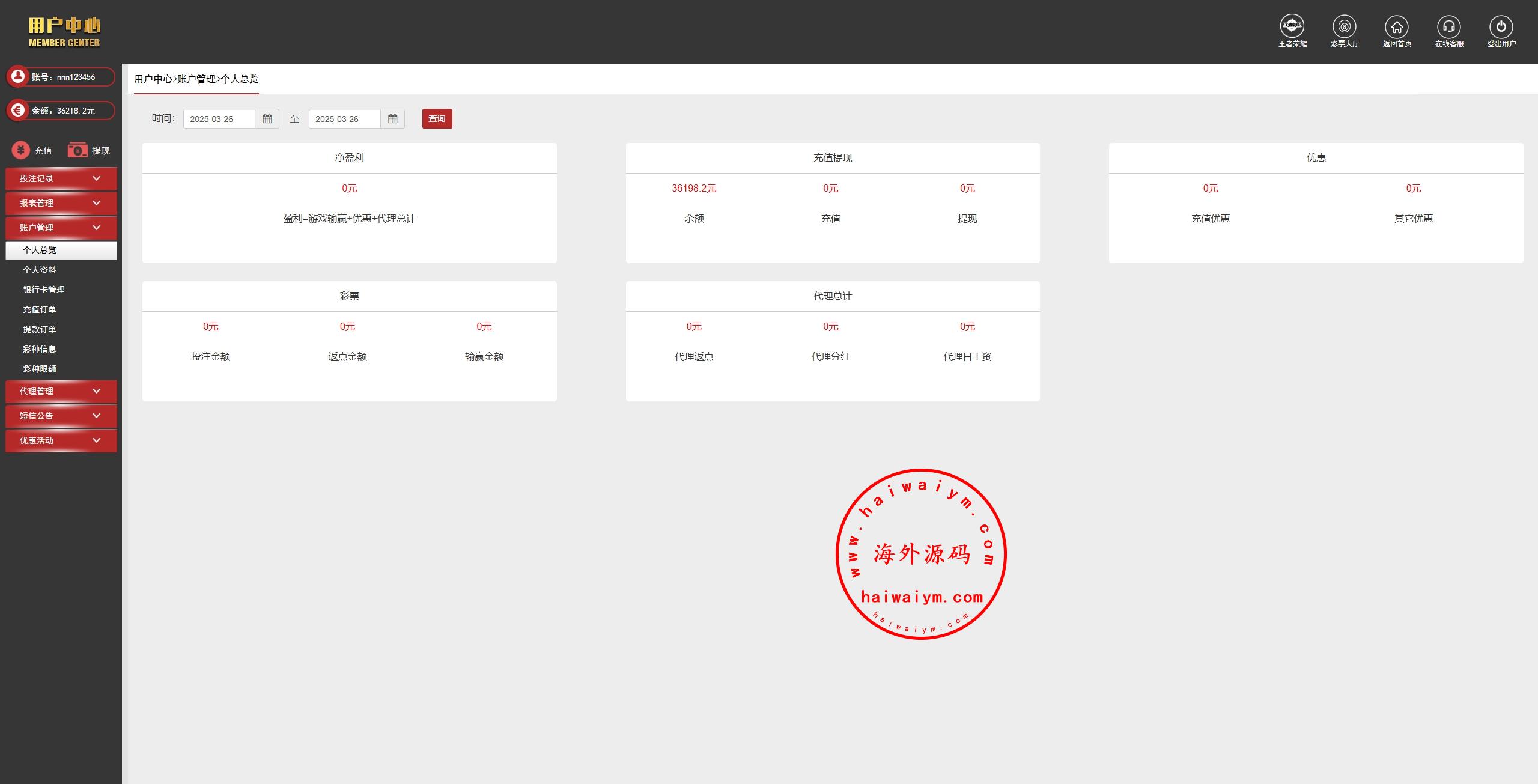Open 充值订单 sidebar entry
The width and height of the screenshot is (1538, 784).
[40, 309]
